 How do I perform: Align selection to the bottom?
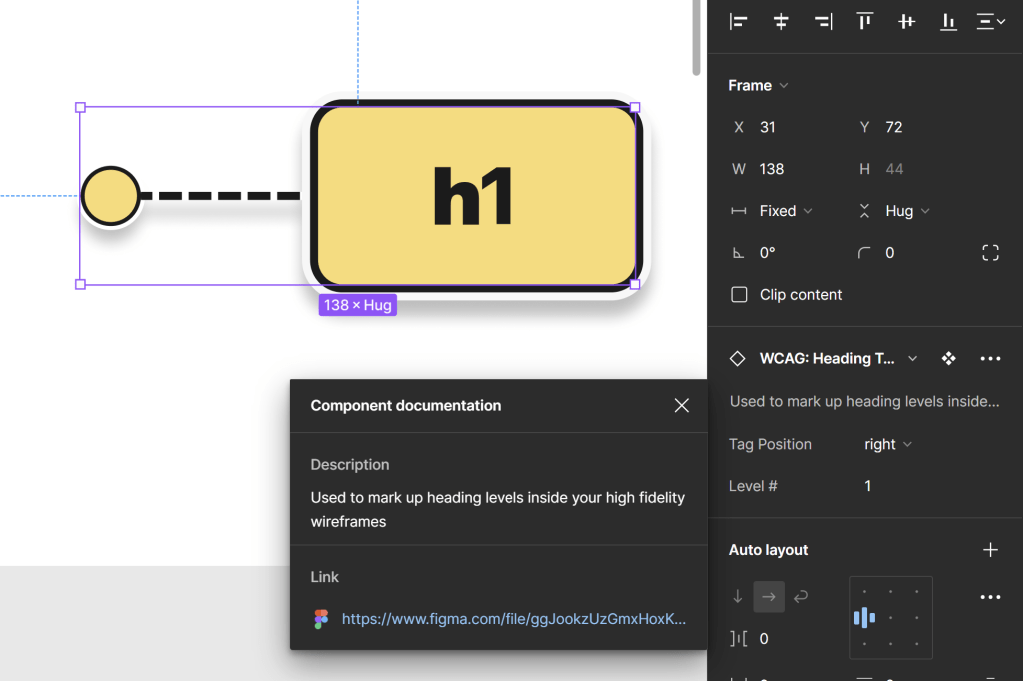[948, 21]
